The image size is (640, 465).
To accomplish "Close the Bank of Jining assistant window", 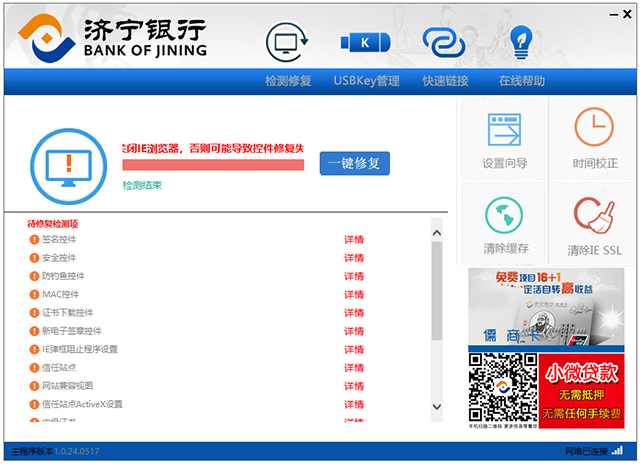I will coord(627,14).
